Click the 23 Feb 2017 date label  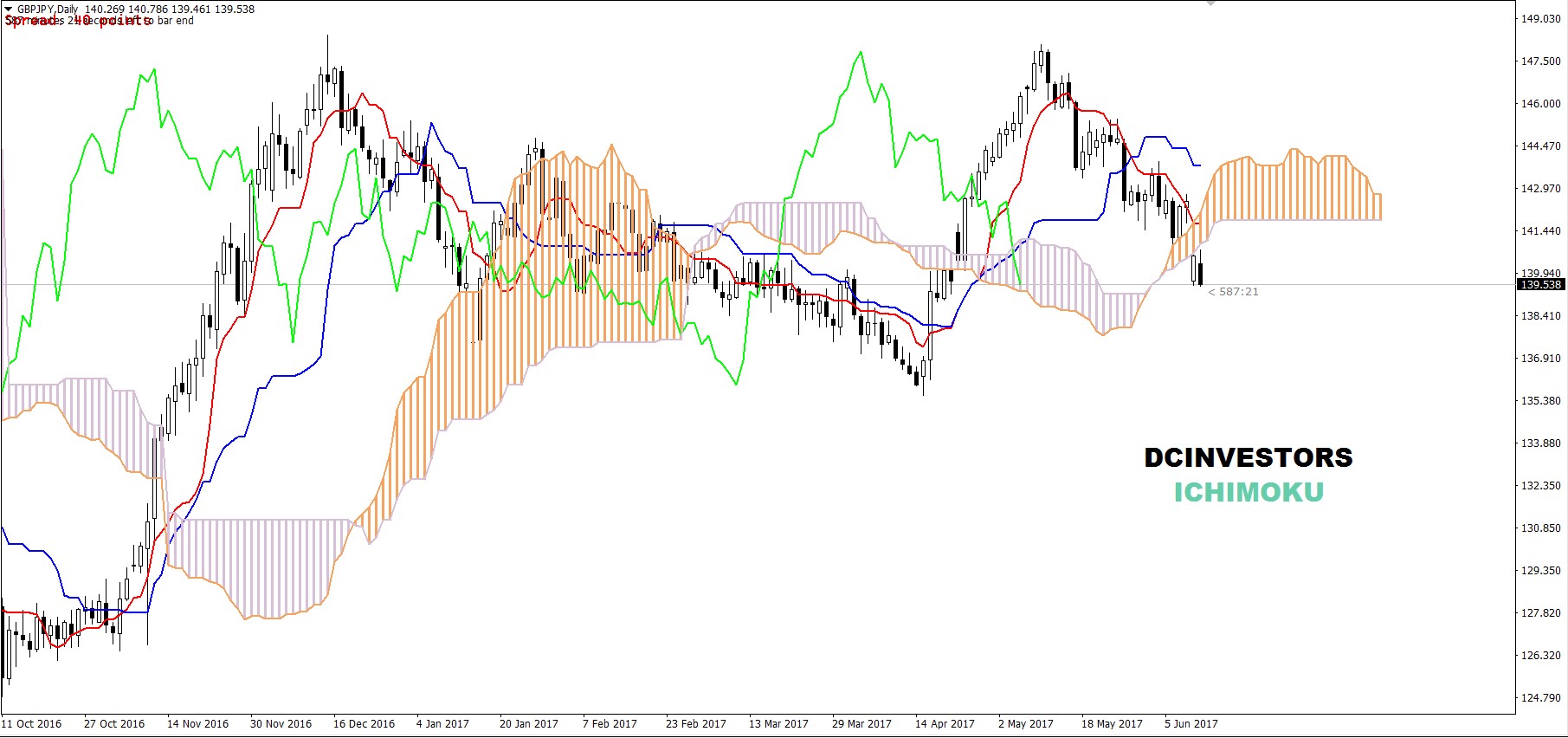[696, 723]
